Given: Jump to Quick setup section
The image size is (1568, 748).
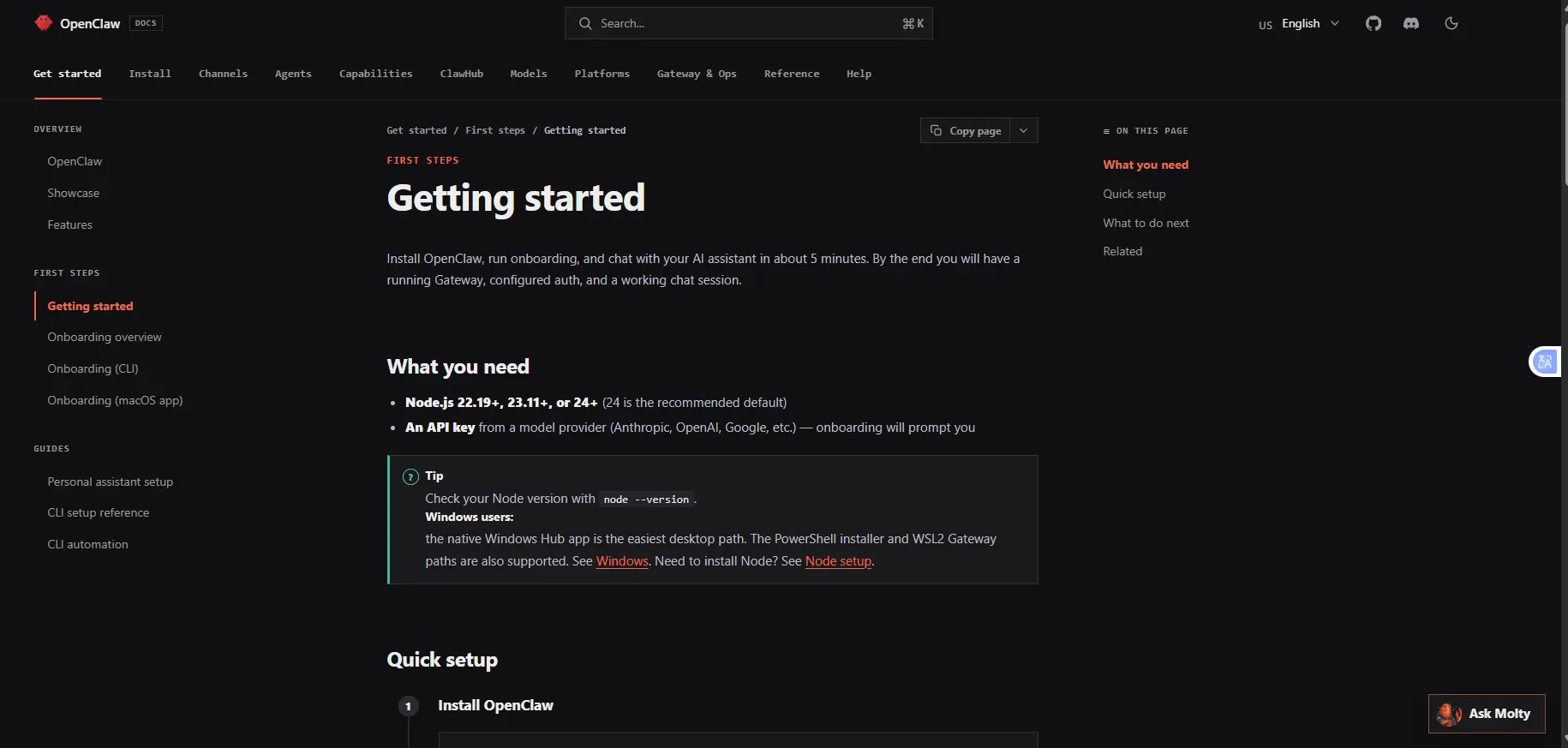Looking at the screenshot, I should tap(1134, 194).
